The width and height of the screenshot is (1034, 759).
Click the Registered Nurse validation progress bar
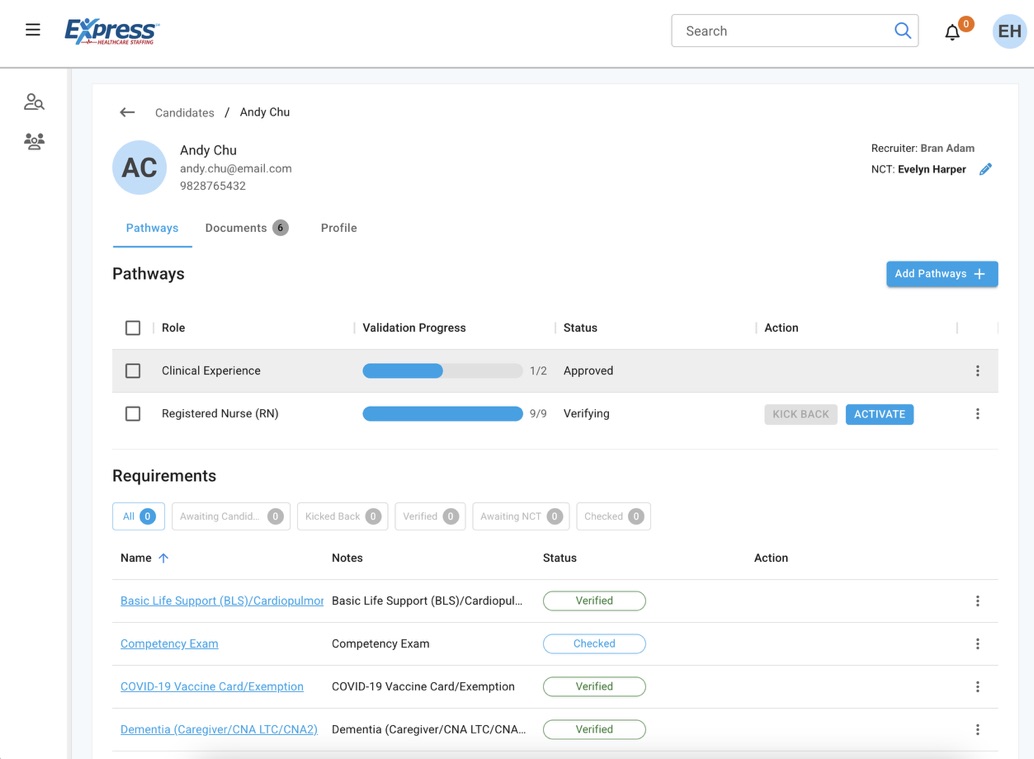click(442, 414)
